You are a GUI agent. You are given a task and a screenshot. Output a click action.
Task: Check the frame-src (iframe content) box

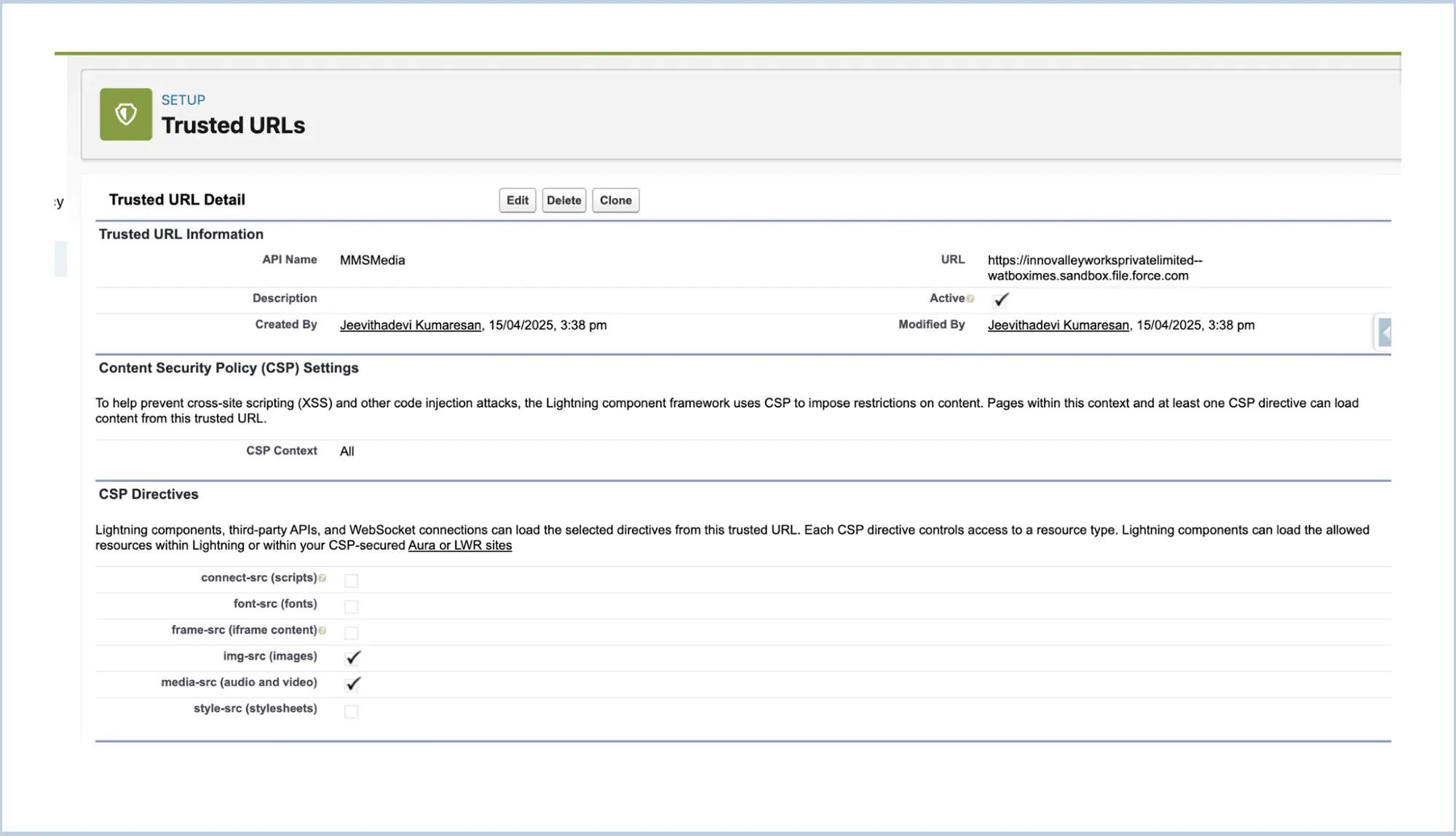[x=351, y=633]
